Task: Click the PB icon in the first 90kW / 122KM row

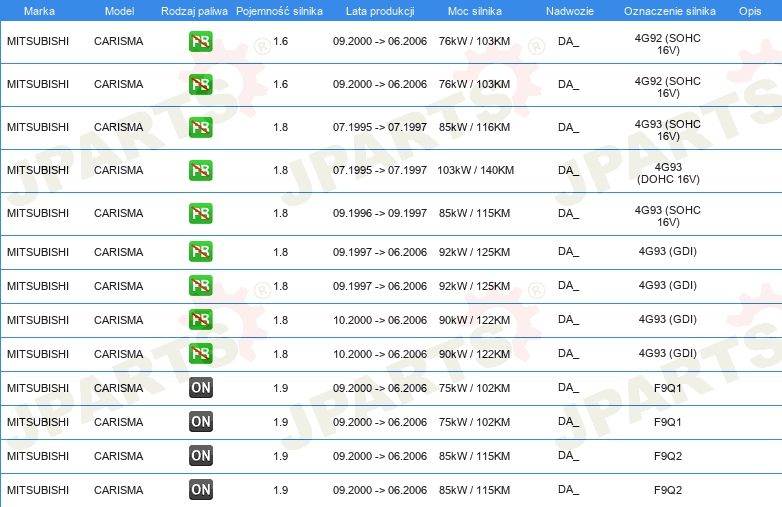Action: 201,320
